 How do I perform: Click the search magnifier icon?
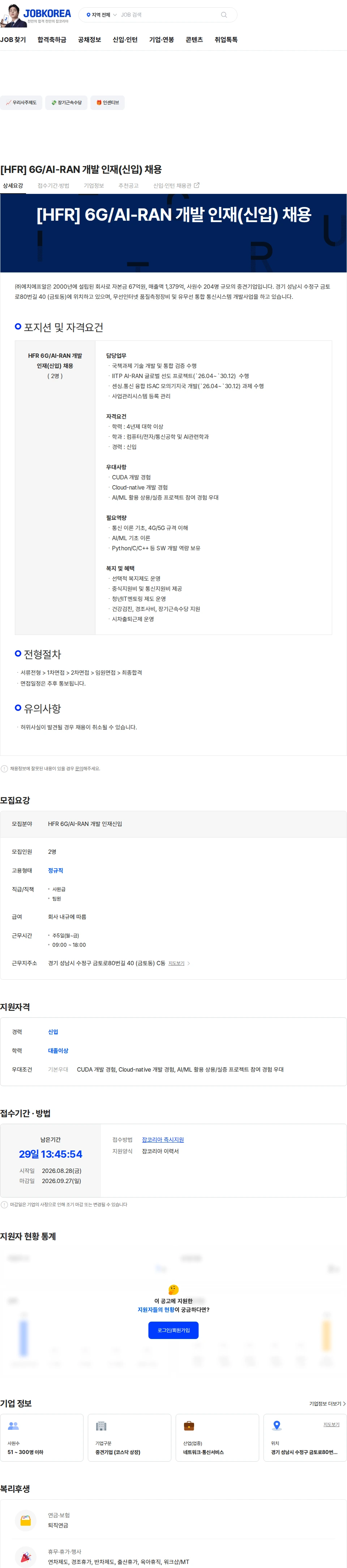tap(224, 14)
